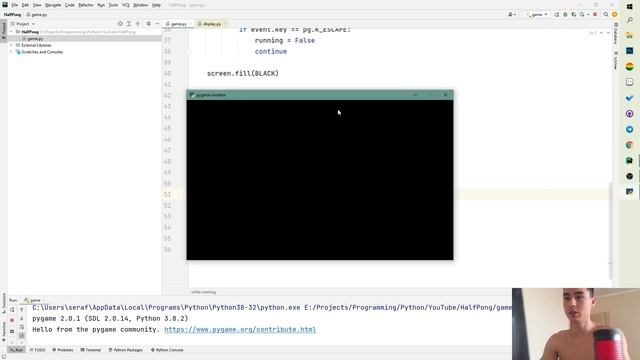Click the Search Everywhere magnifier icon
The image size is (640, 360).
(606, 14)
